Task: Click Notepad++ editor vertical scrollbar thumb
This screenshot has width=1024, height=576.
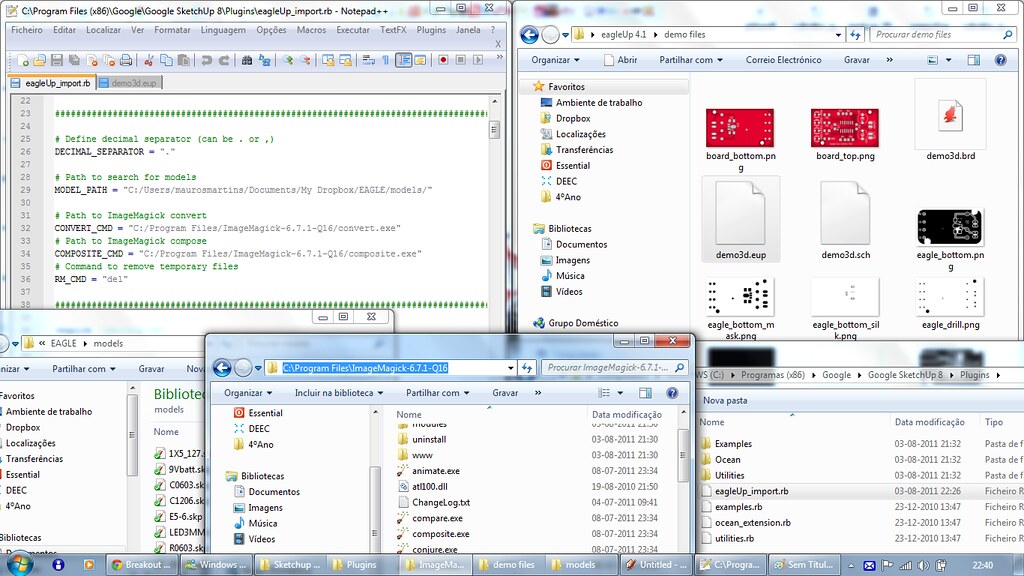Action: 494,129
